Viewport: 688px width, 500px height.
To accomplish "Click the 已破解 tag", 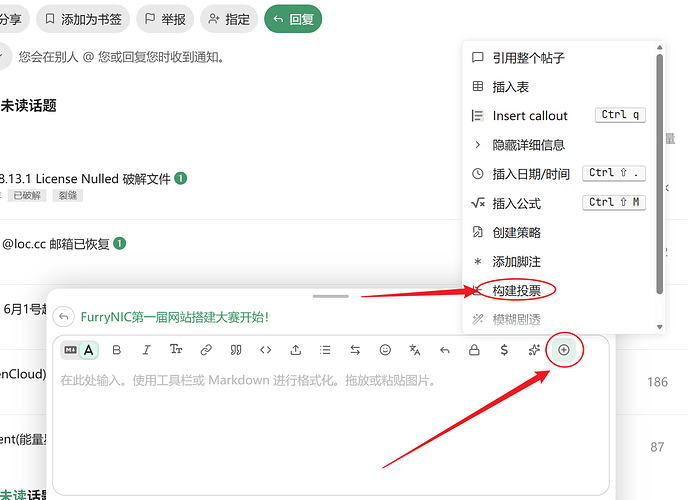I will point(27,195).
